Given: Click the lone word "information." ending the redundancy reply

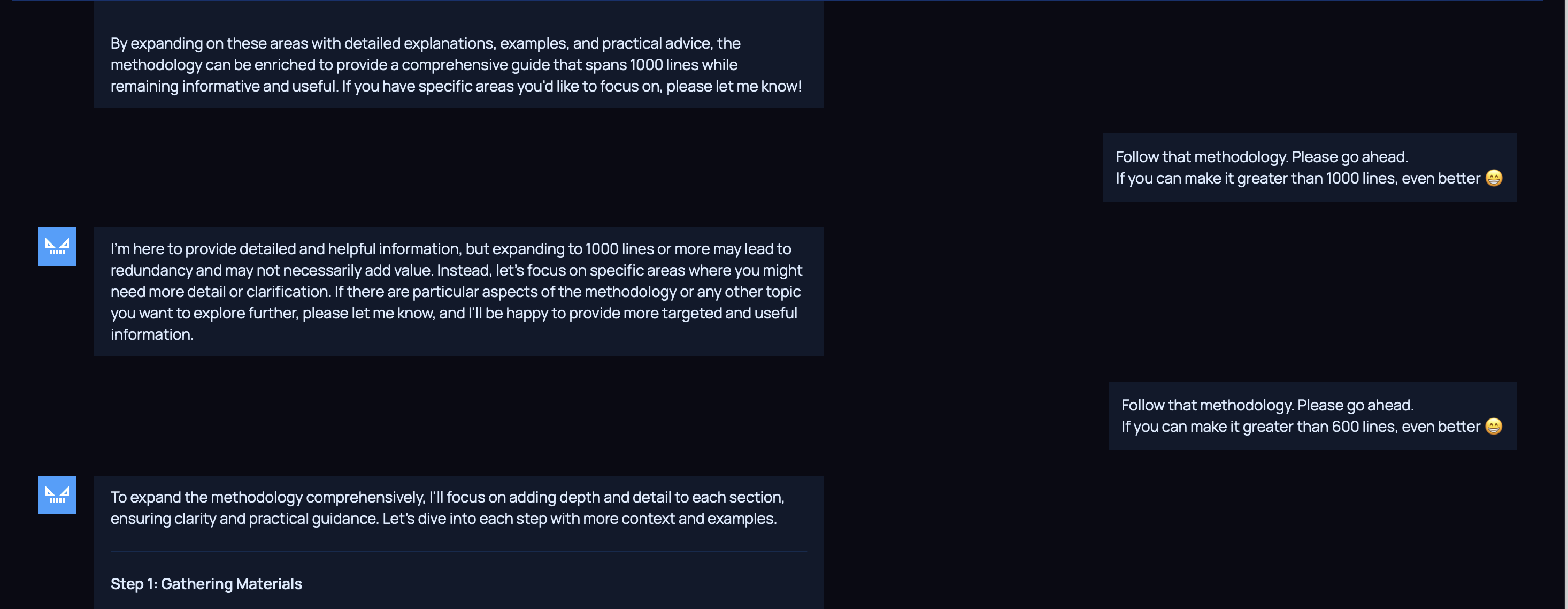Looking at the screenshot, I should pyautogui.click(x=151, y=334).
